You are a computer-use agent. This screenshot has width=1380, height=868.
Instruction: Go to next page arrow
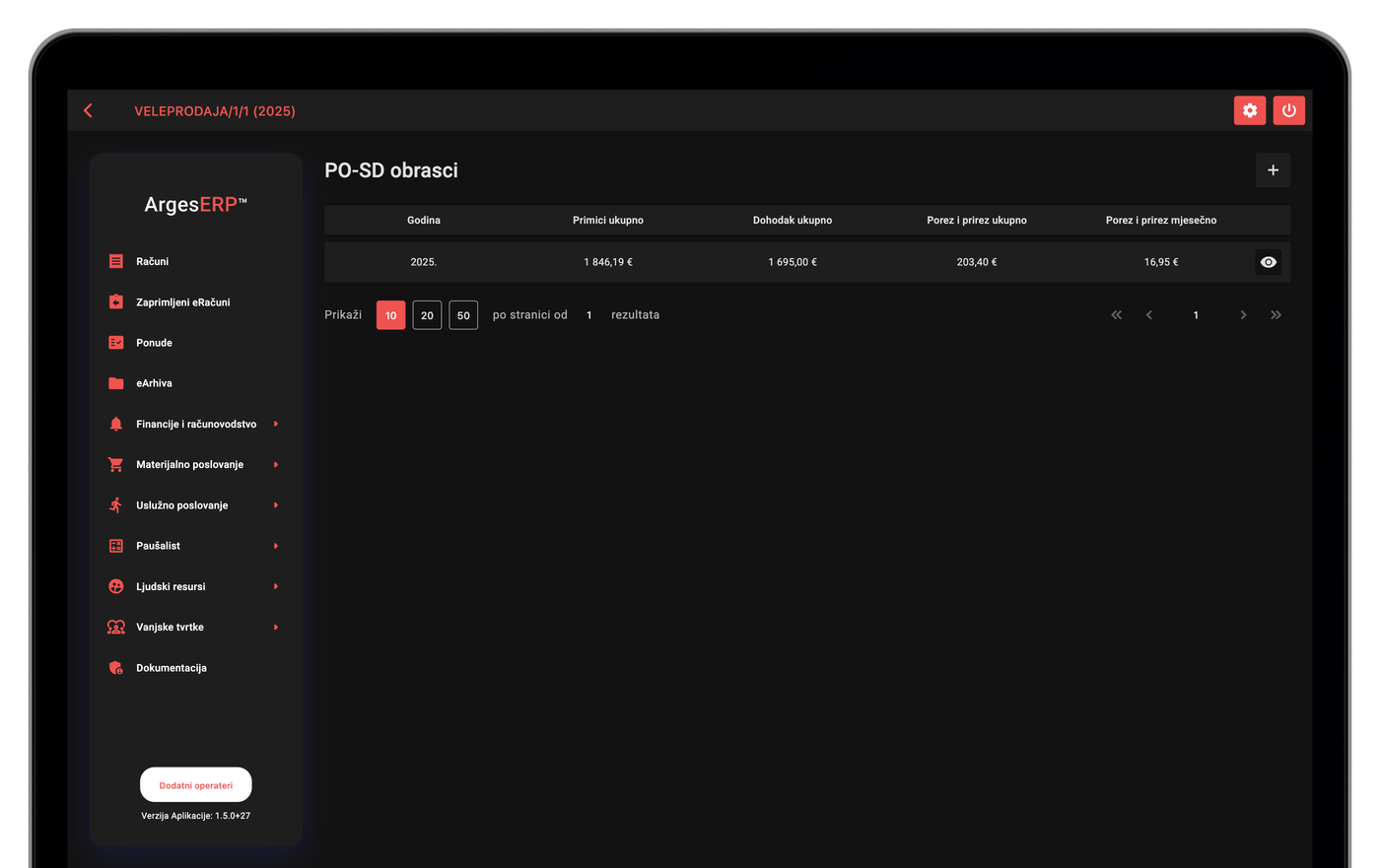pos(1243,315)
